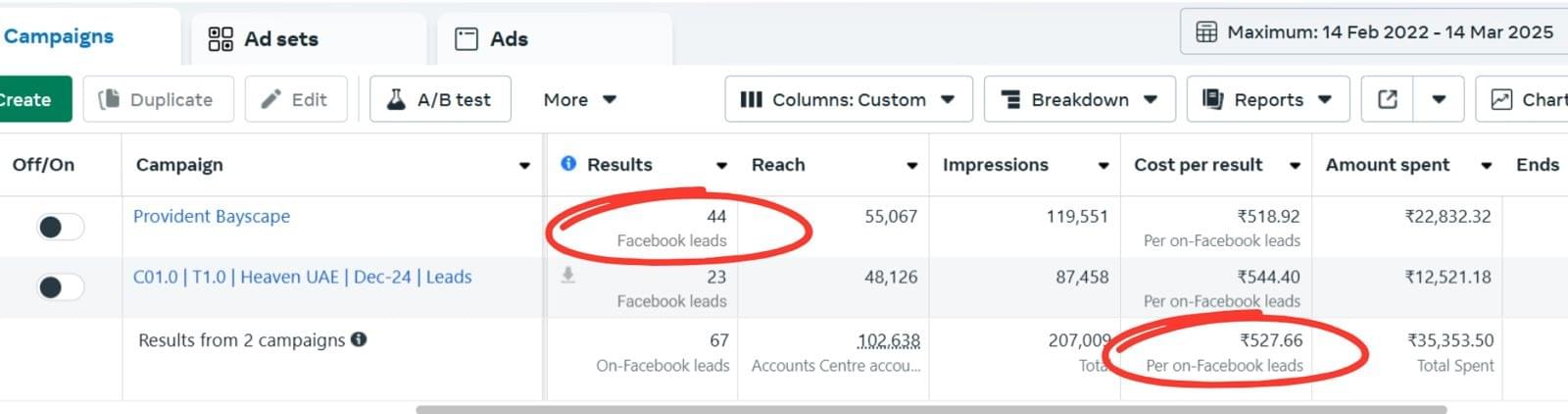Click the Duplicate button

click(158, 99)
